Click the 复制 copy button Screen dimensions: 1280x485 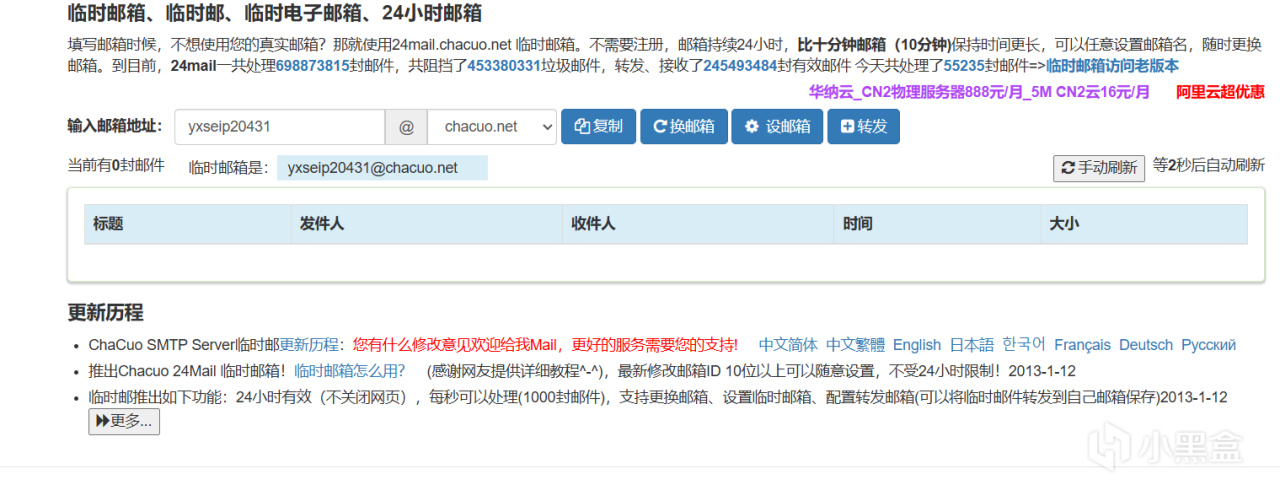click(x=598, y=127)
